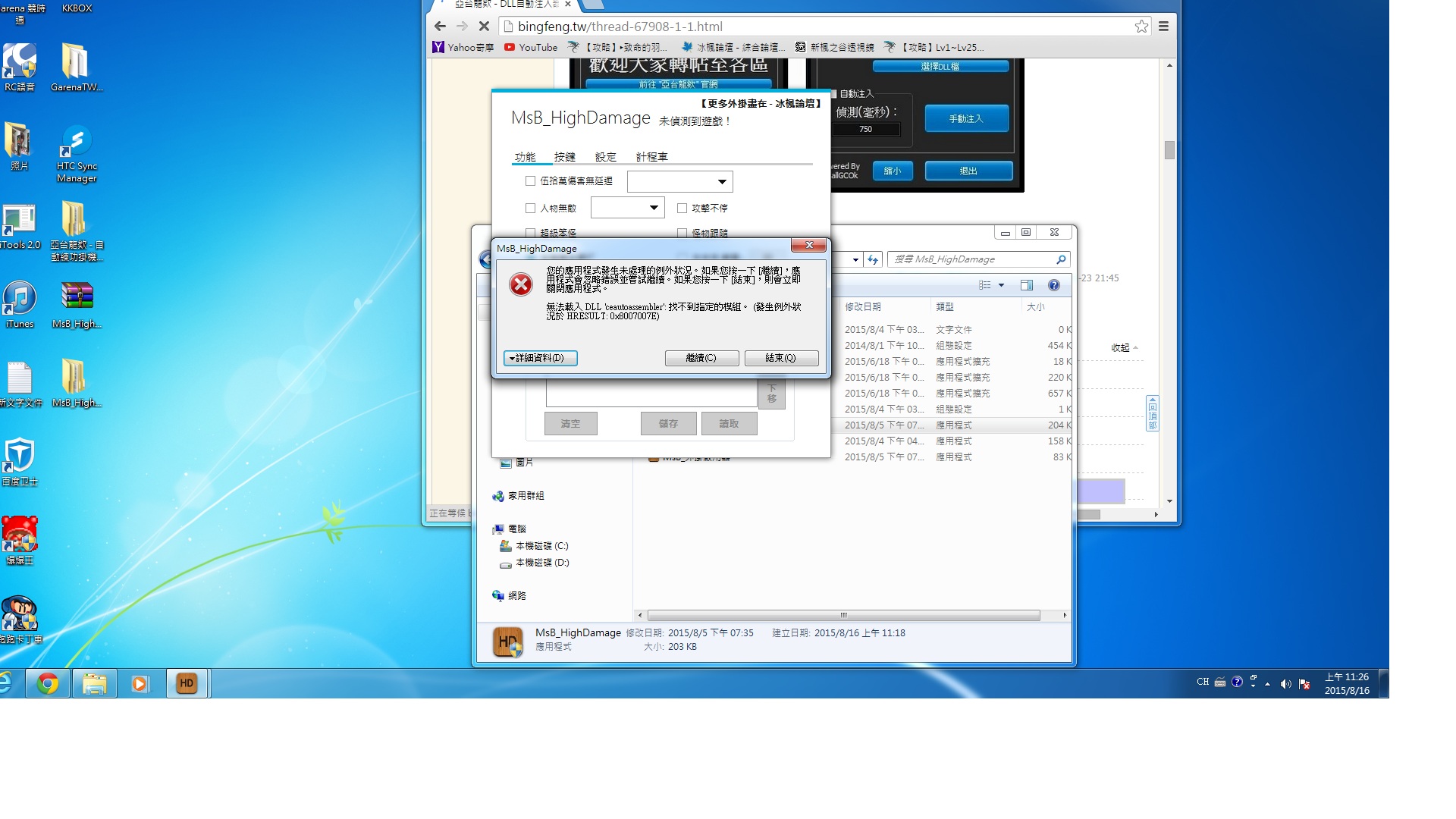
Task: Expand the dropdown beside 伍拾萬傷害無延遲
Action: [x=722, y=182]
